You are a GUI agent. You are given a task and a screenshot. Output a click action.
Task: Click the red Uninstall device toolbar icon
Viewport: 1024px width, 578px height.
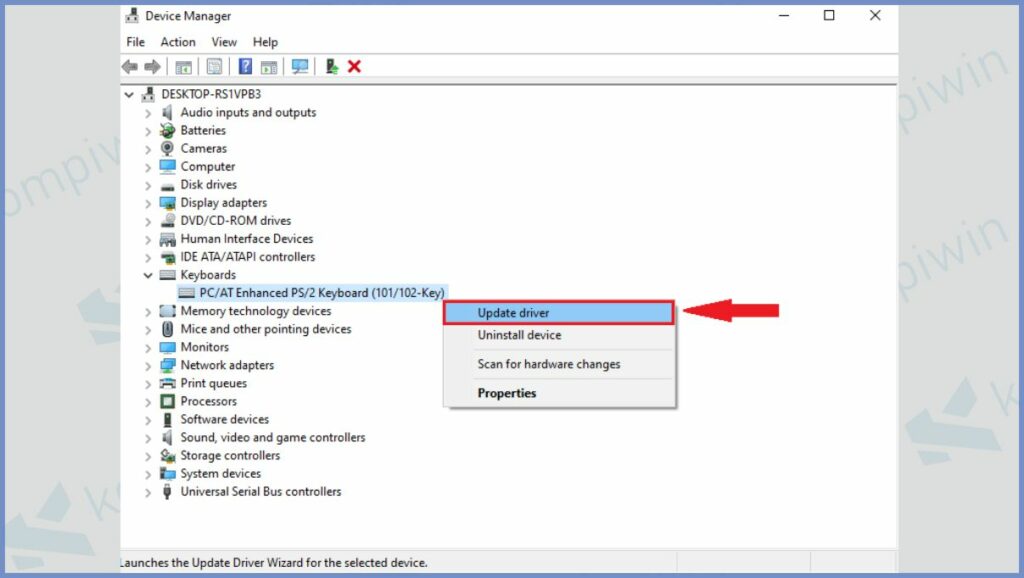pyautogui.click(x=354, y=66)
